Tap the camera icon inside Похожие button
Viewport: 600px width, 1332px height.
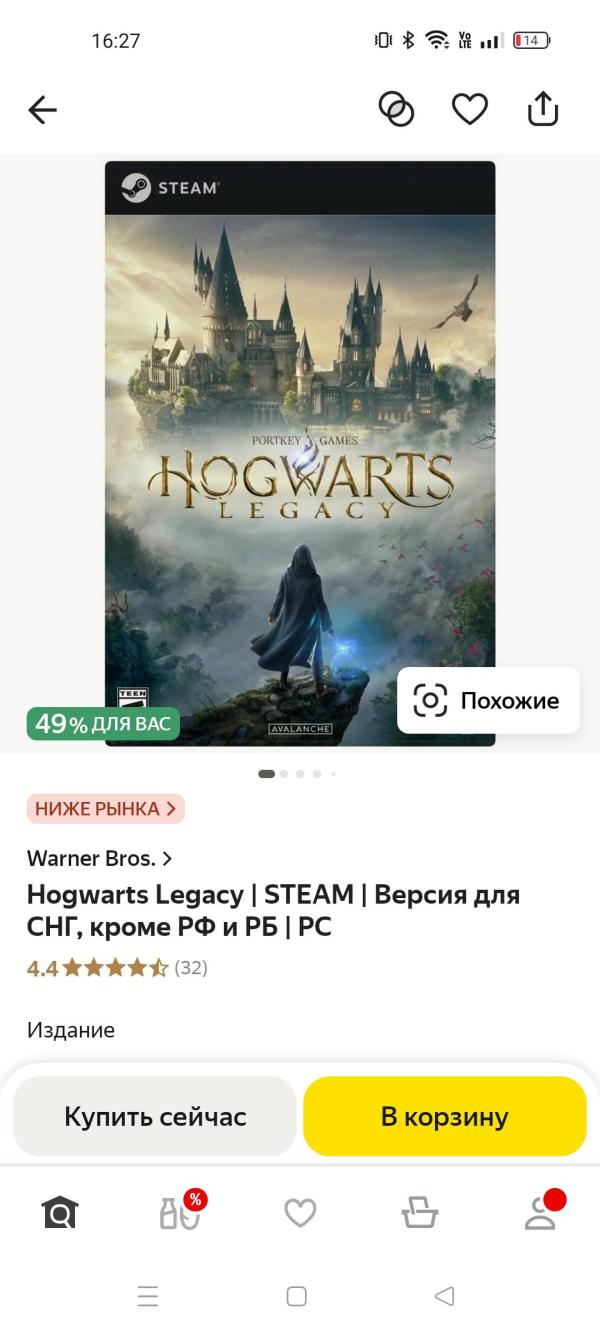[430, 700]
